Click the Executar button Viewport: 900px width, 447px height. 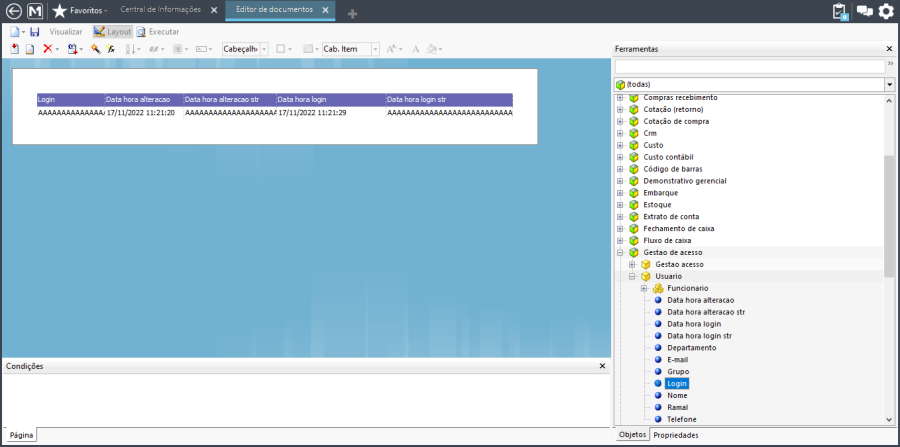tap(158, 32)
